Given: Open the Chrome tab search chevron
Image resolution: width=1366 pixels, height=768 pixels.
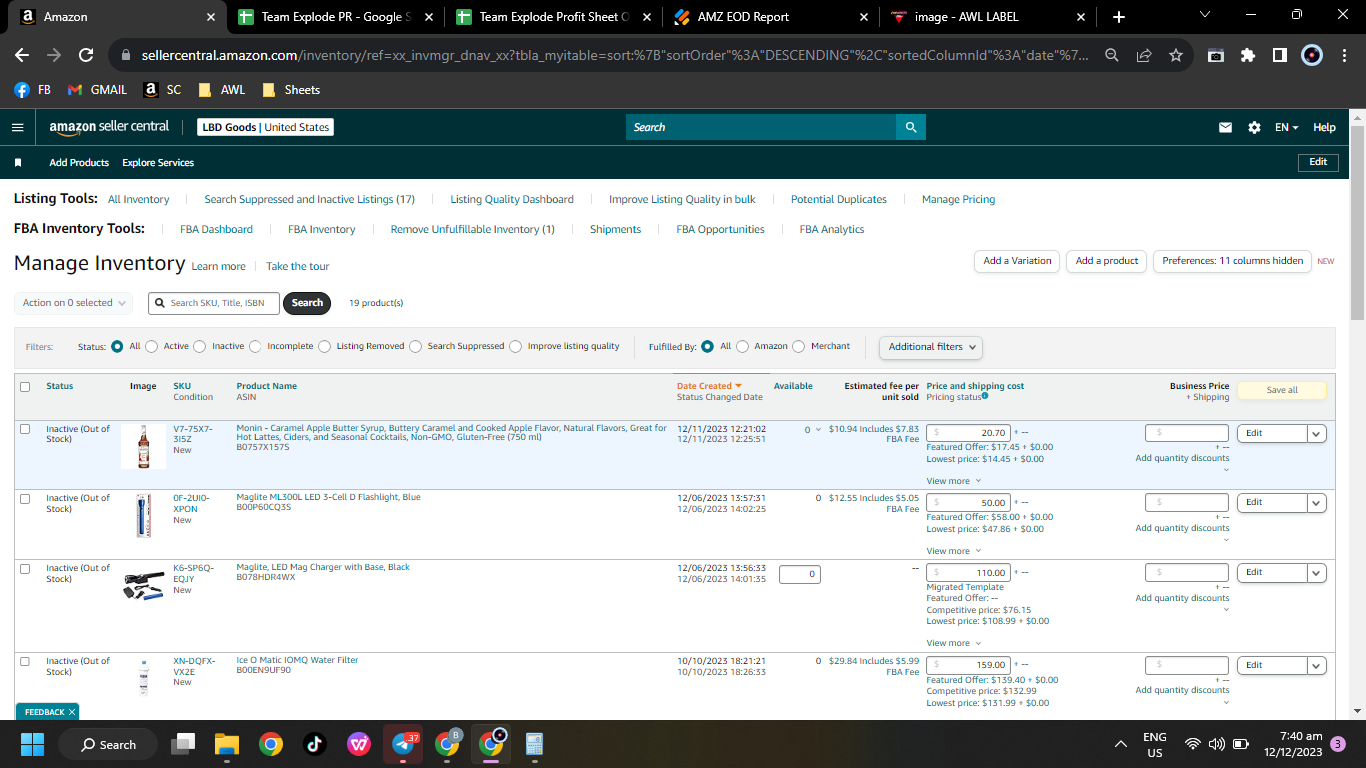Looking at the screenshot, I should pyautogui.click(x=1204, y=15).
